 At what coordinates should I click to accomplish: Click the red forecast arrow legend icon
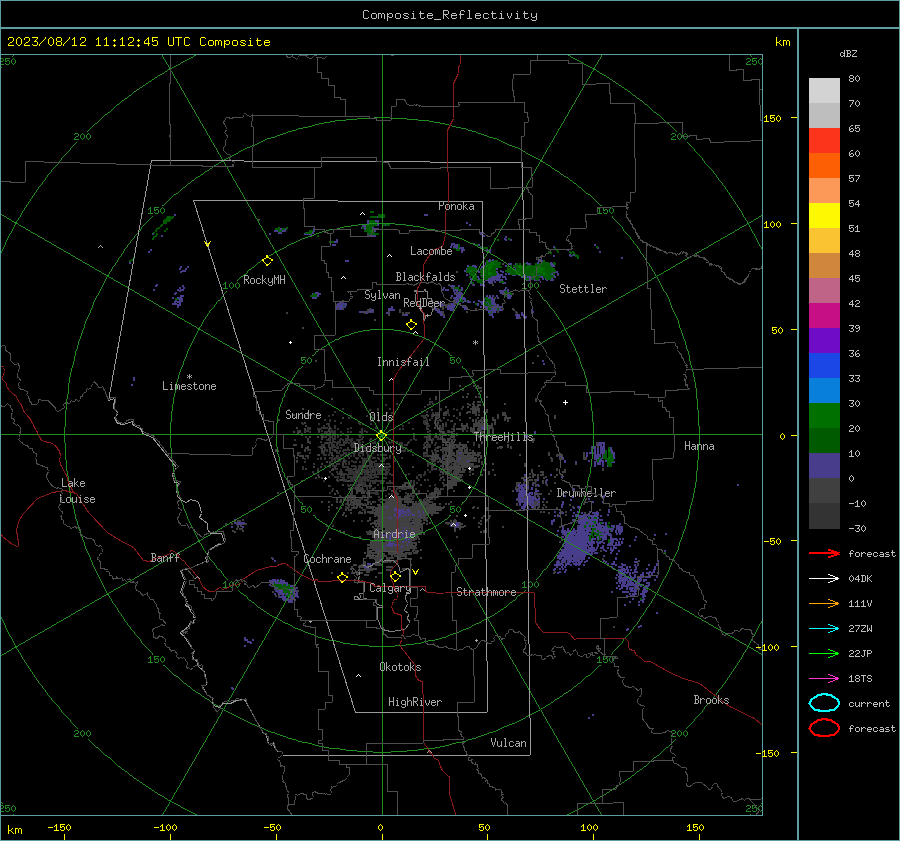tap(825, 553)
